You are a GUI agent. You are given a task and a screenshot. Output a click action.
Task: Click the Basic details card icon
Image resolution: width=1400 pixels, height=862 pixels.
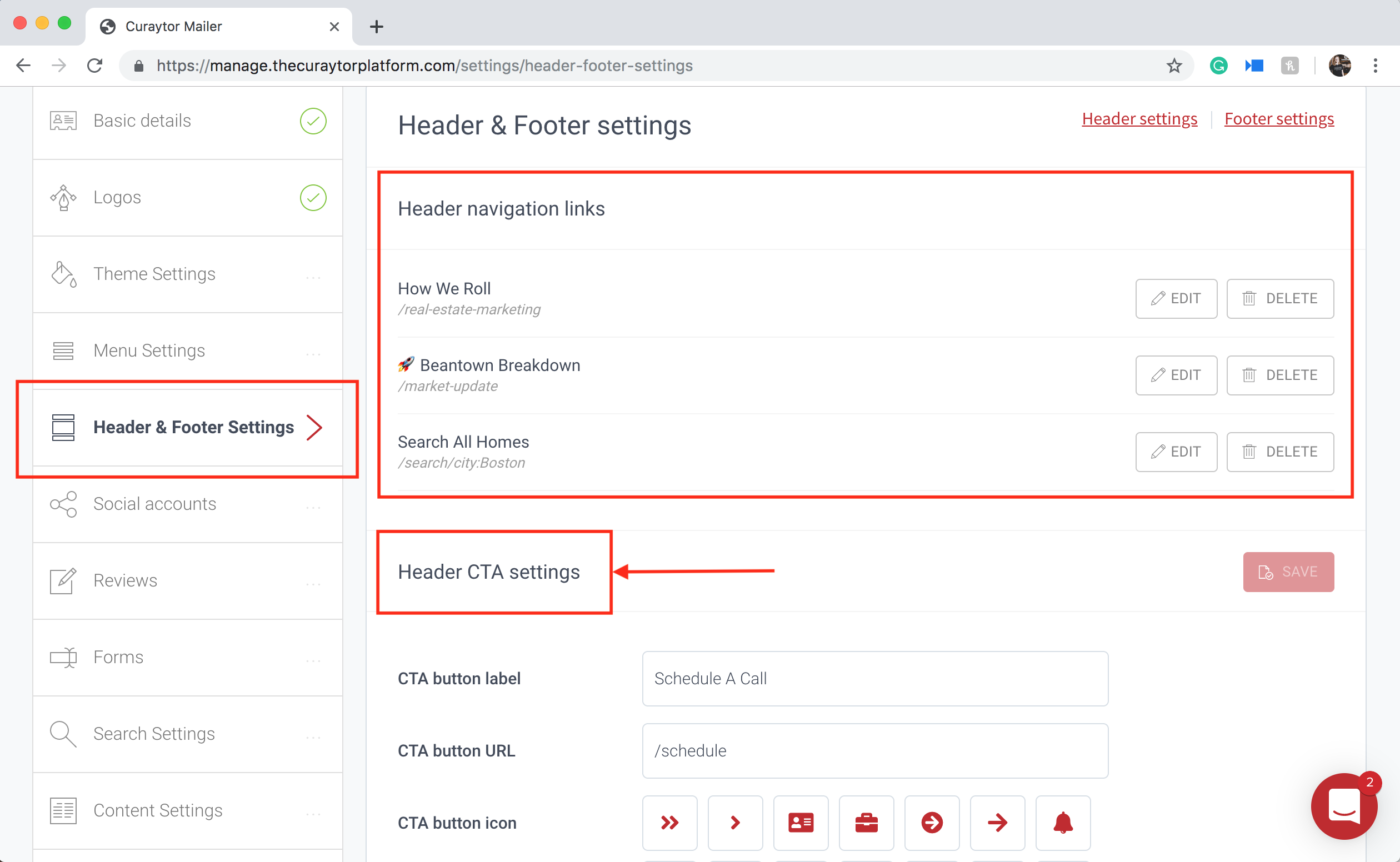click(63, 121)
